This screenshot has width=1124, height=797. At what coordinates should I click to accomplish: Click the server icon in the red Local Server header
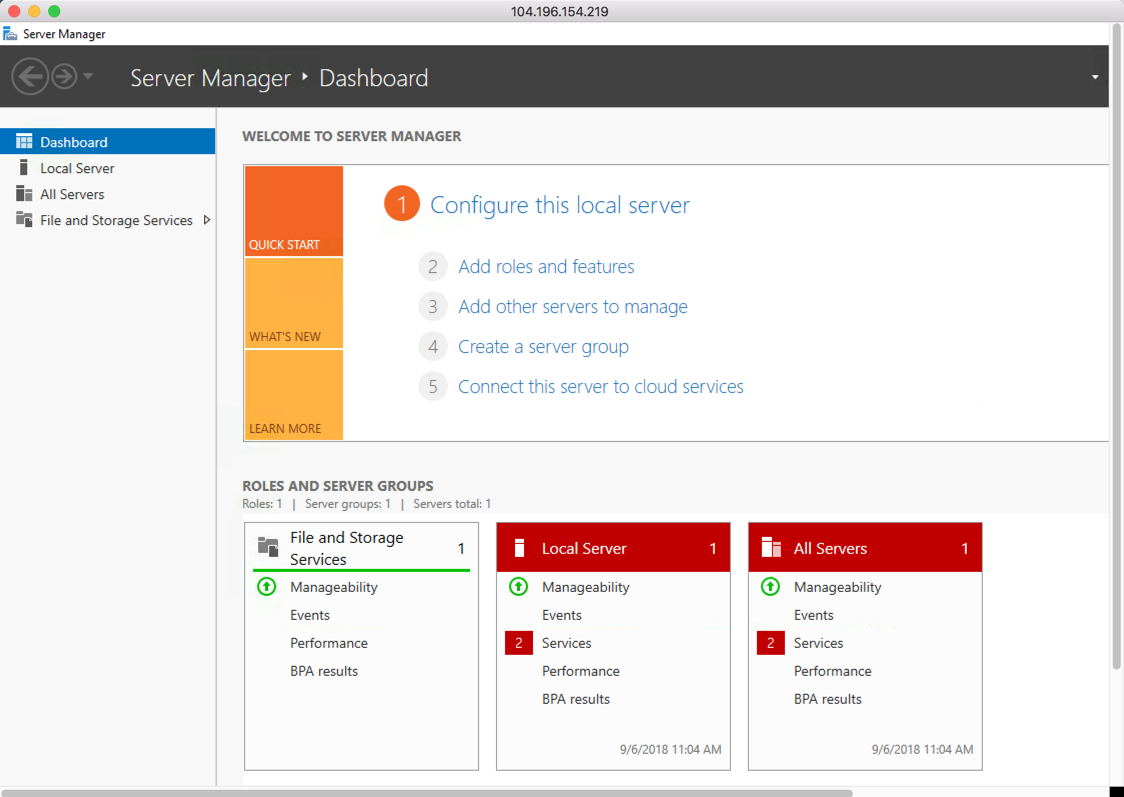(x=517, y=547)
